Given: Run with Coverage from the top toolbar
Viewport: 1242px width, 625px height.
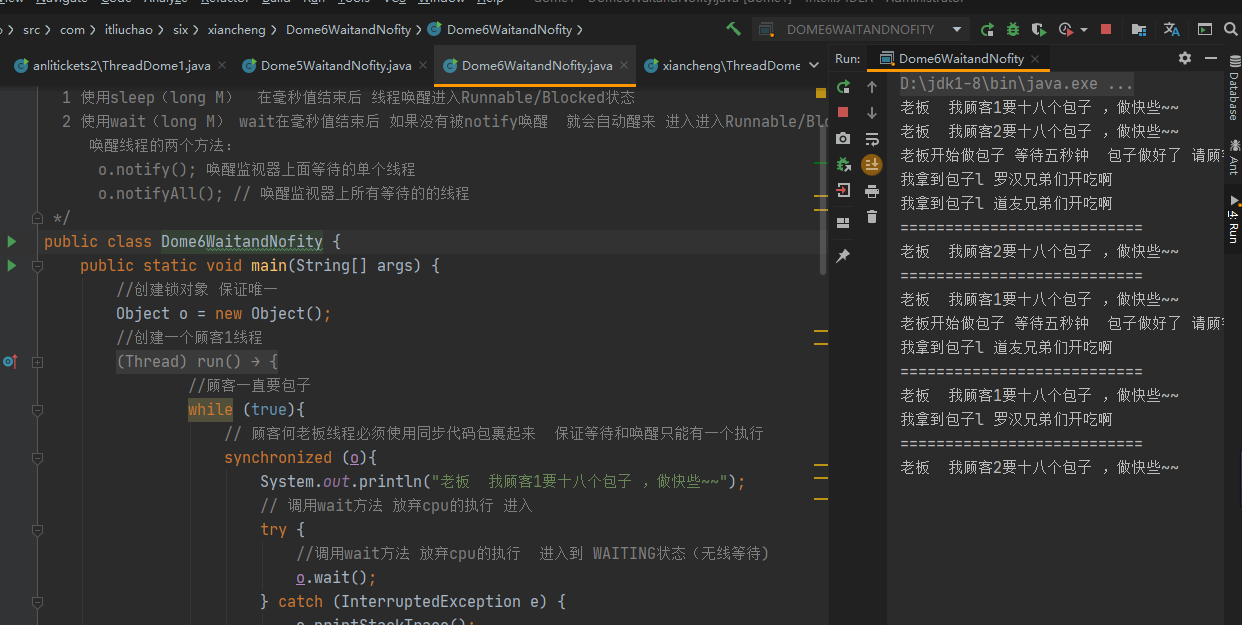Looking at the screenshot, I should pos(1039,30).
